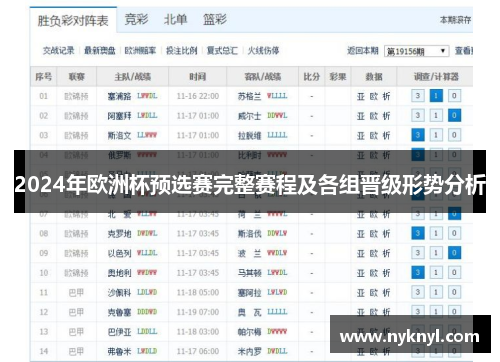This screenshot has width=500, height=362.
Task: Expand the 第19156期 issue dropdown
Action: click(416, 51)
